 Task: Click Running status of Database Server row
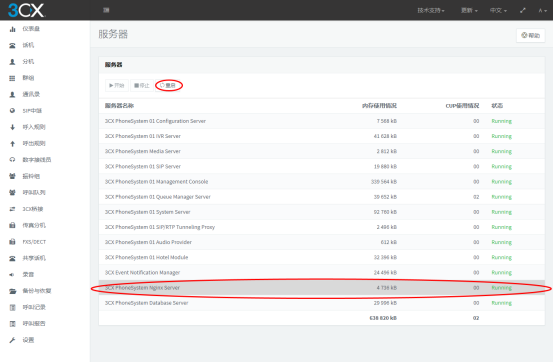502,303
